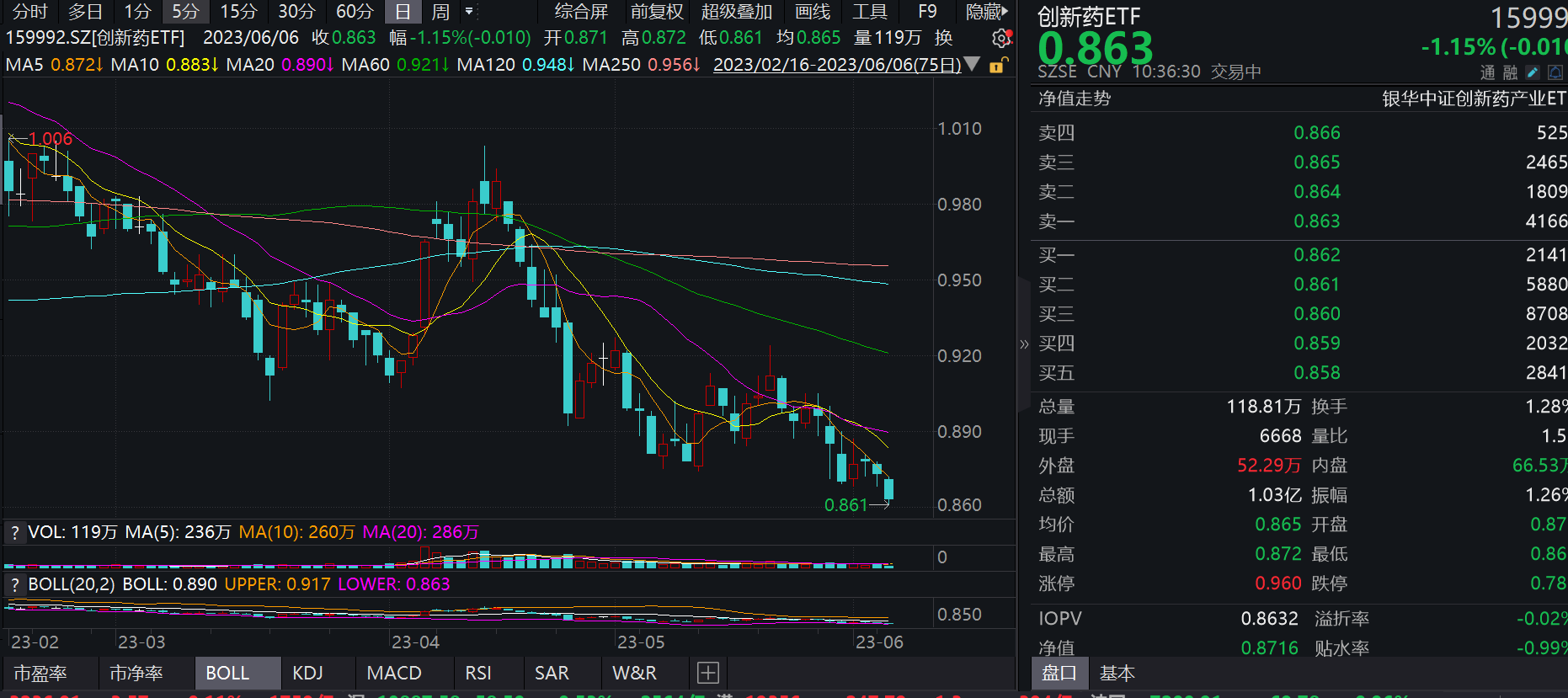The width and height of the screenshot is (1568, 698).
Task: Open the period dropdown arrow after 周
Action: (x=469, y=12)
